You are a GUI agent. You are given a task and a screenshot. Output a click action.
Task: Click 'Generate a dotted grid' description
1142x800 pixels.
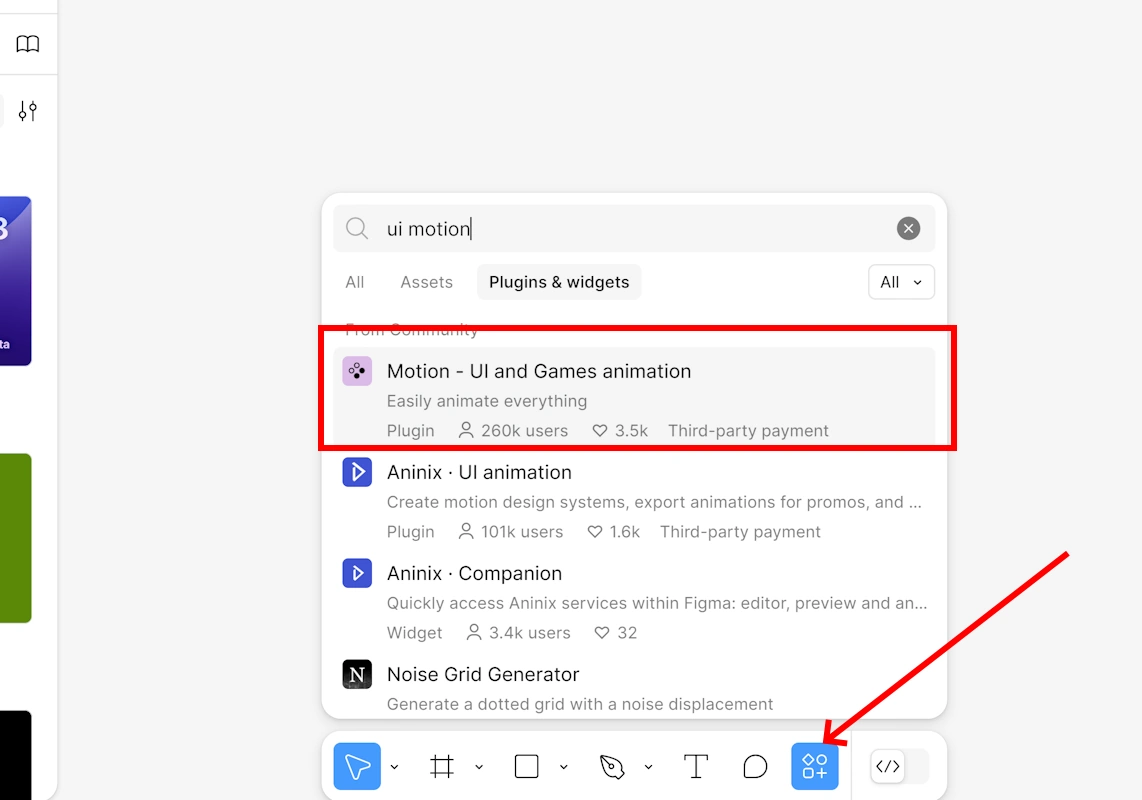click(x=580, y=705)
